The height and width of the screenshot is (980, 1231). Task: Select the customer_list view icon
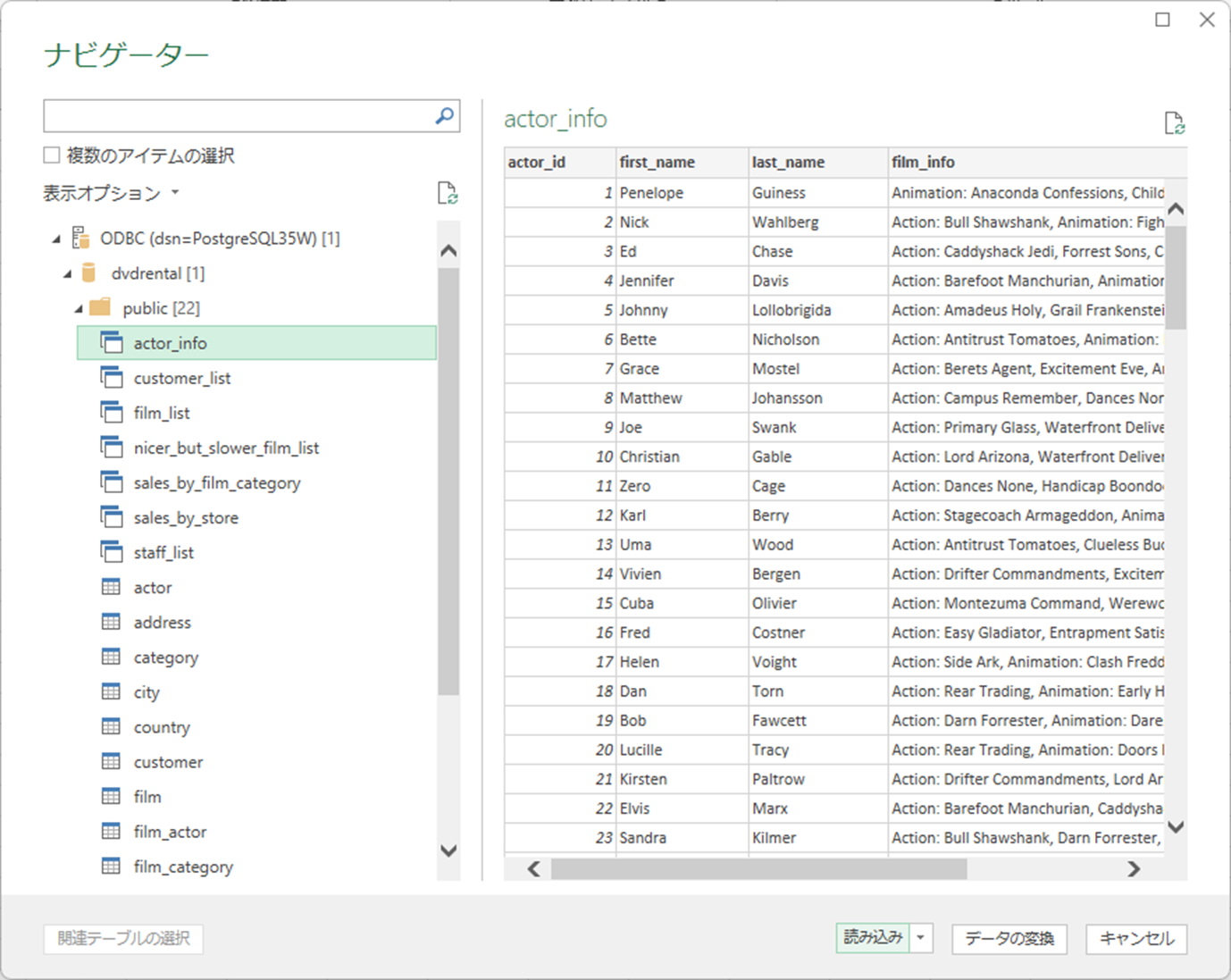(x=112, y=378)
